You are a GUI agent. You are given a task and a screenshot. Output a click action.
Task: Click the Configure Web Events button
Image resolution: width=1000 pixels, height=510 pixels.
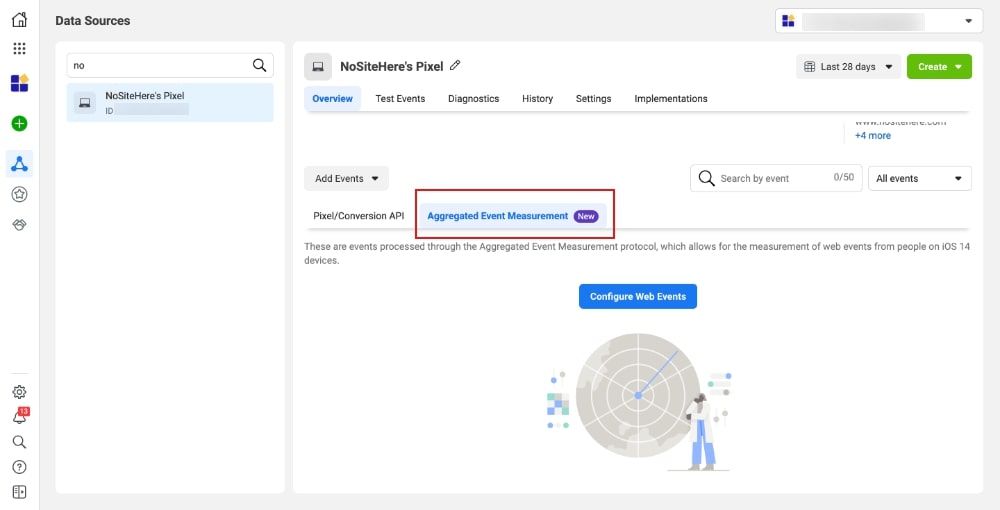point(638,296)
